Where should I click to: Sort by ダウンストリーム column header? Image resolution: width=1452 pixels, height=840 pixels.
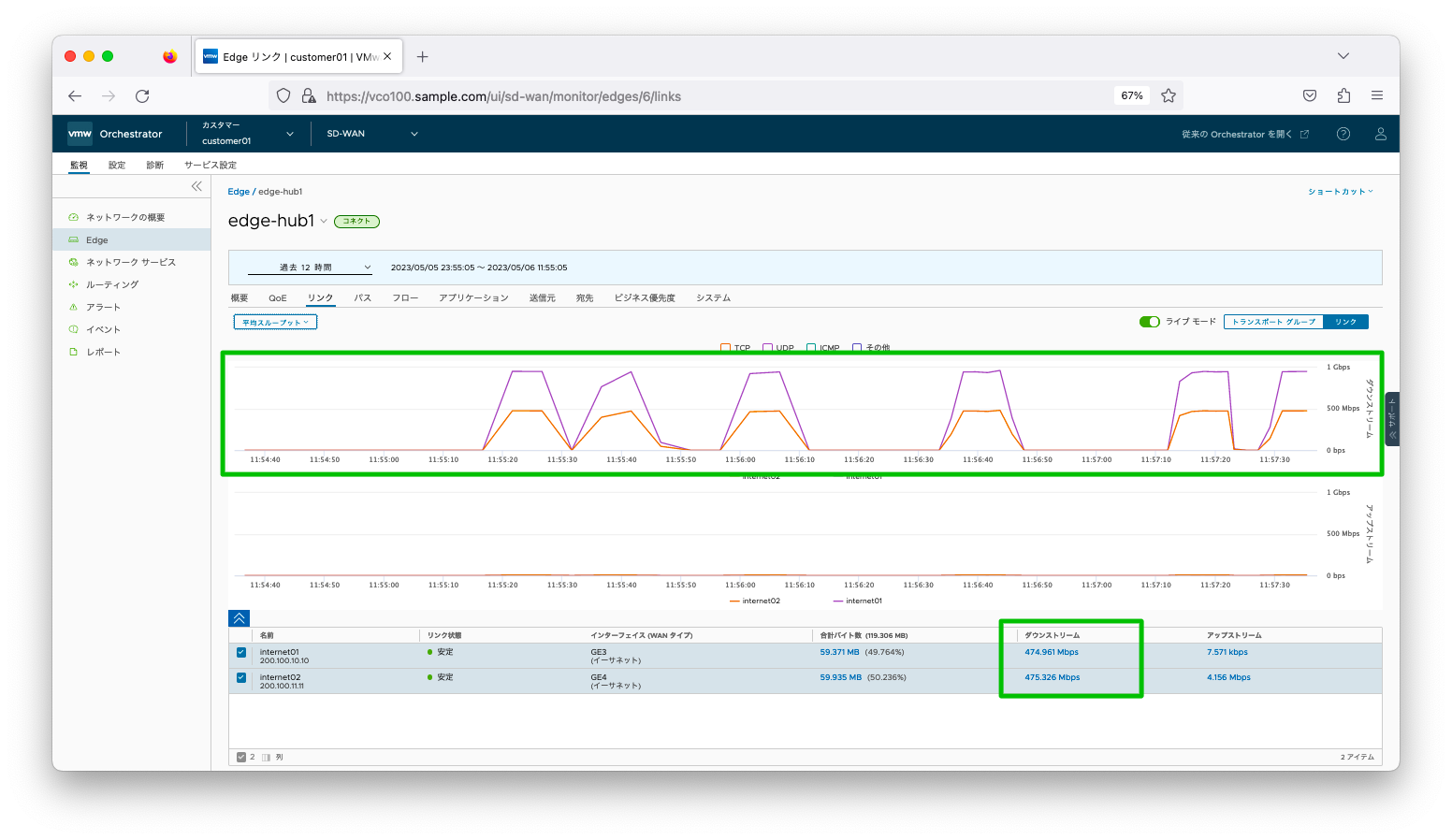pyautogui.click(x=1052, y=635)
